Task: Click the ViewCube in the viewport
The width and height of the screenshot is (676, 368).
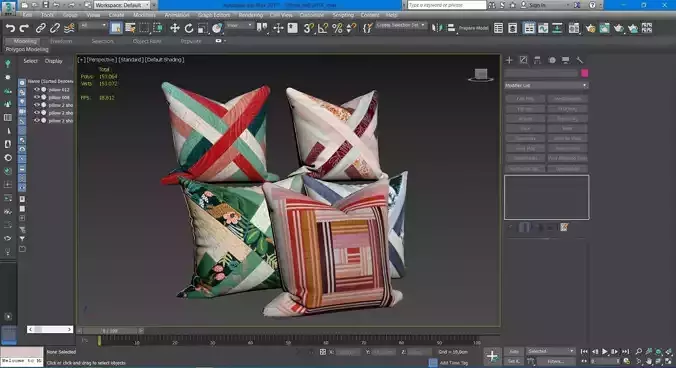Action: point(481,75)
